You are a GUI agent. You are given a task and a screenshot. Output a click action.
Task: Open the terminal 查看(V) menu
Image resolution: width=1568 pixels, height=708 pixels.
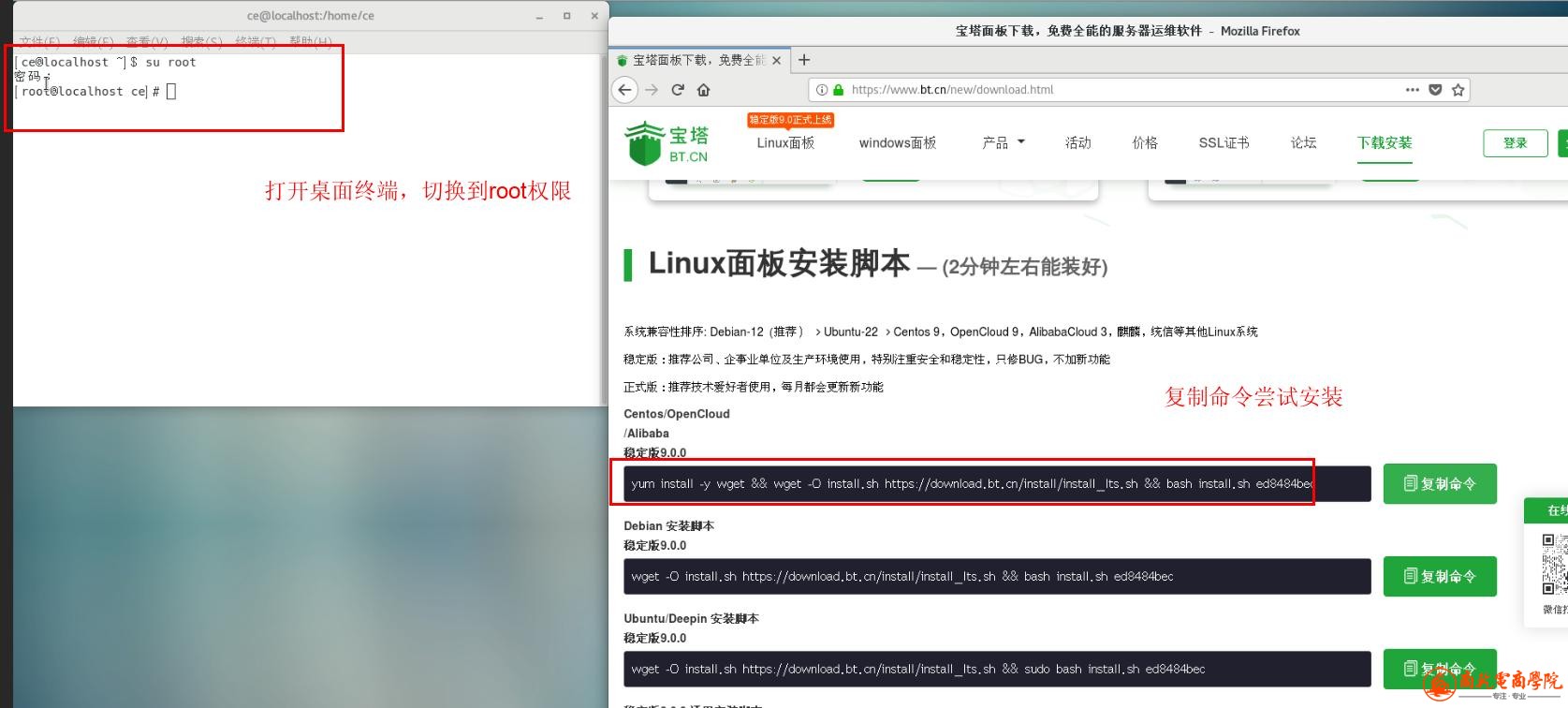coord(147,42)
